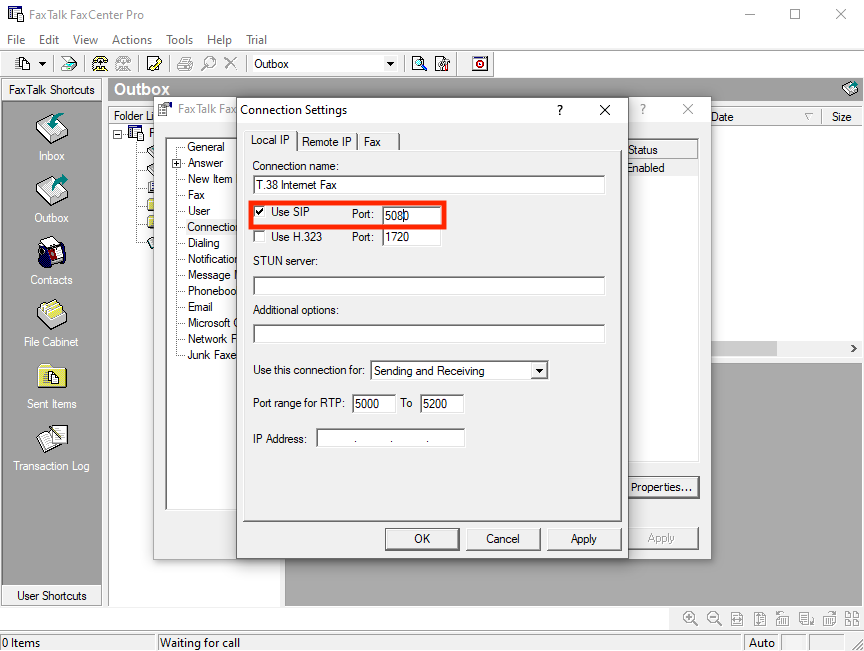
Task: Click the Receive fax telephone icon
Action: (123, 64)
